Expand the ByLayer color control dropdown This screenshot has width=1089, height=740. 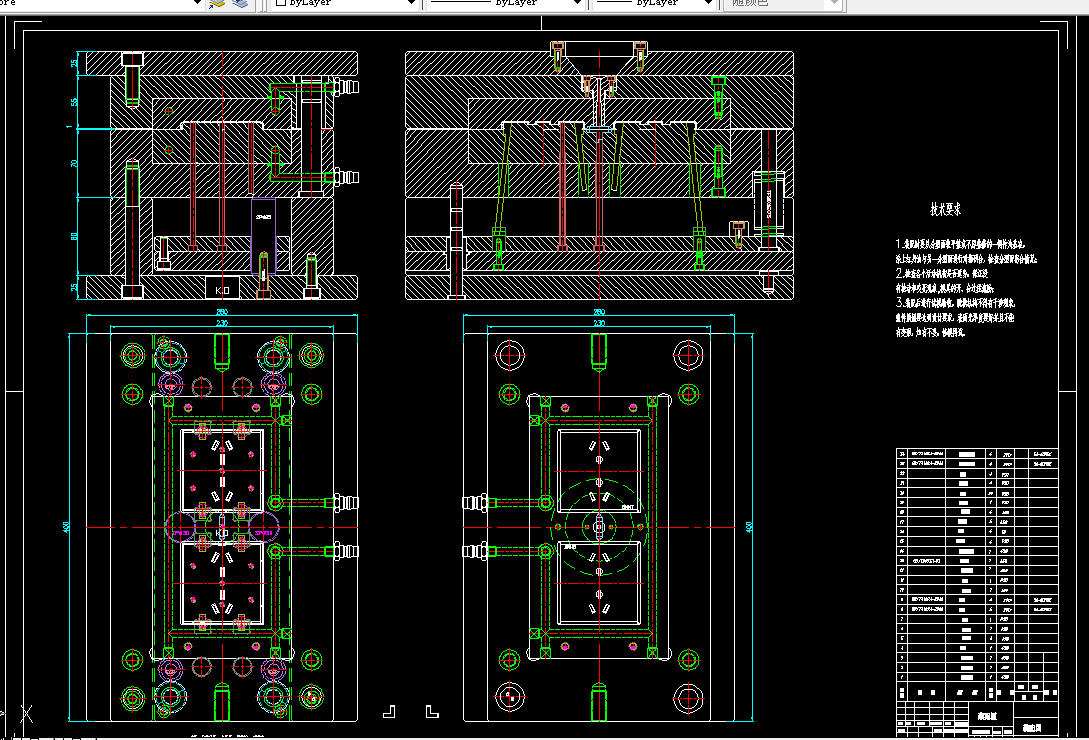point(410,4)
